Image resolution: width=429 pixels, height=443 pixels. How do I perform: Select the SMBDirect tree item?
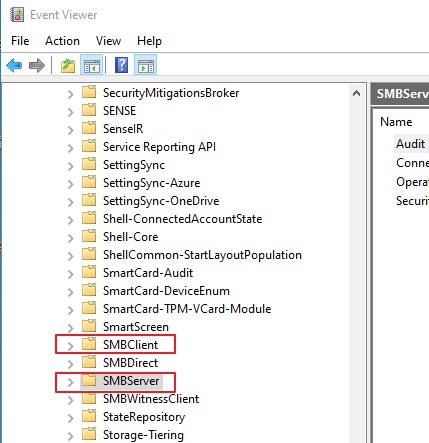(x=130, y=363)
